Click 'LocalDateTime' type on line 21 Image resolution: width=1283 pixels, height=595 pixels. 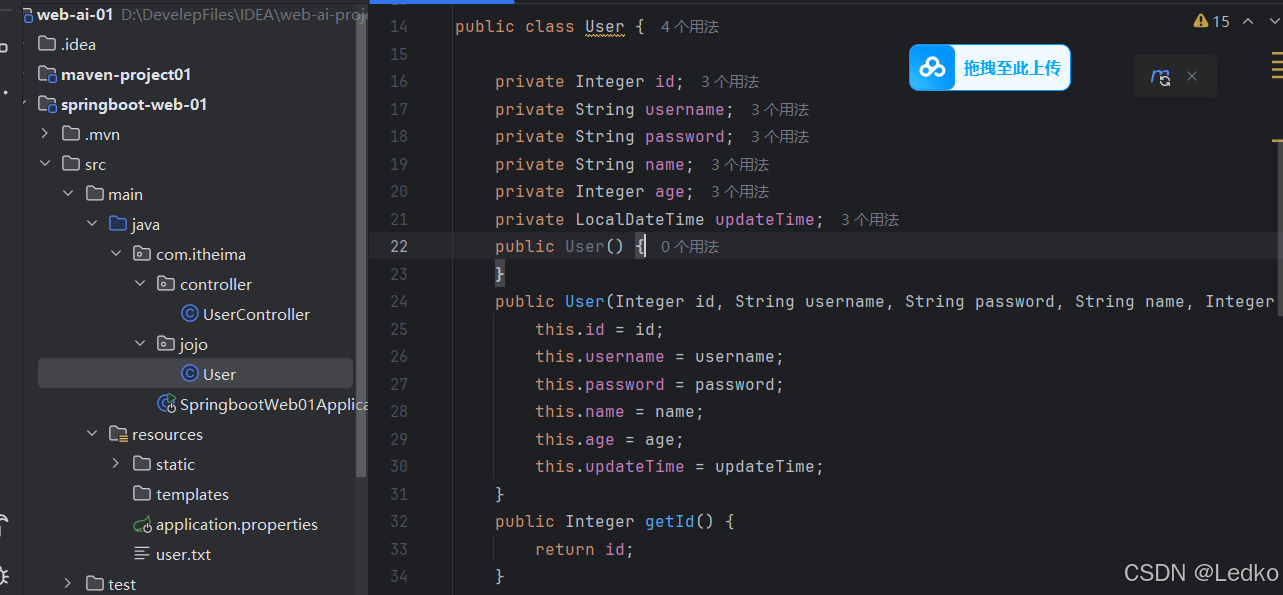[x=640, y=219]
